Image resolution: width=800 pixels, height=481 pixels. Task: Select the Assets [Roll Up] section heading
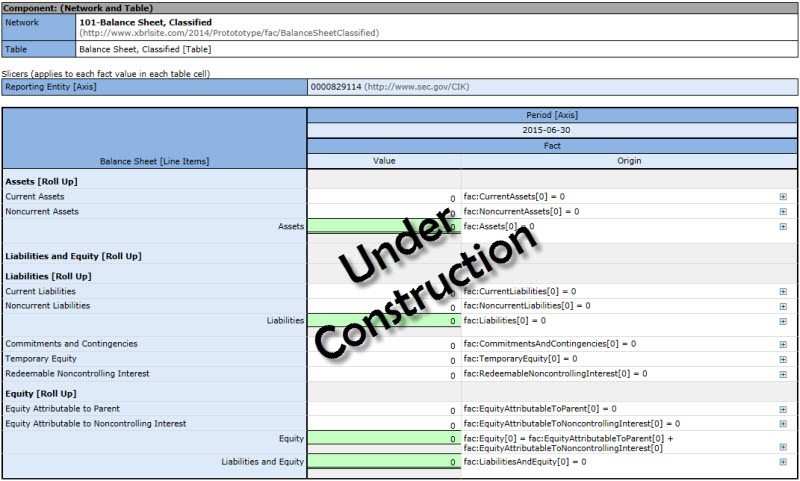[42, 182]
